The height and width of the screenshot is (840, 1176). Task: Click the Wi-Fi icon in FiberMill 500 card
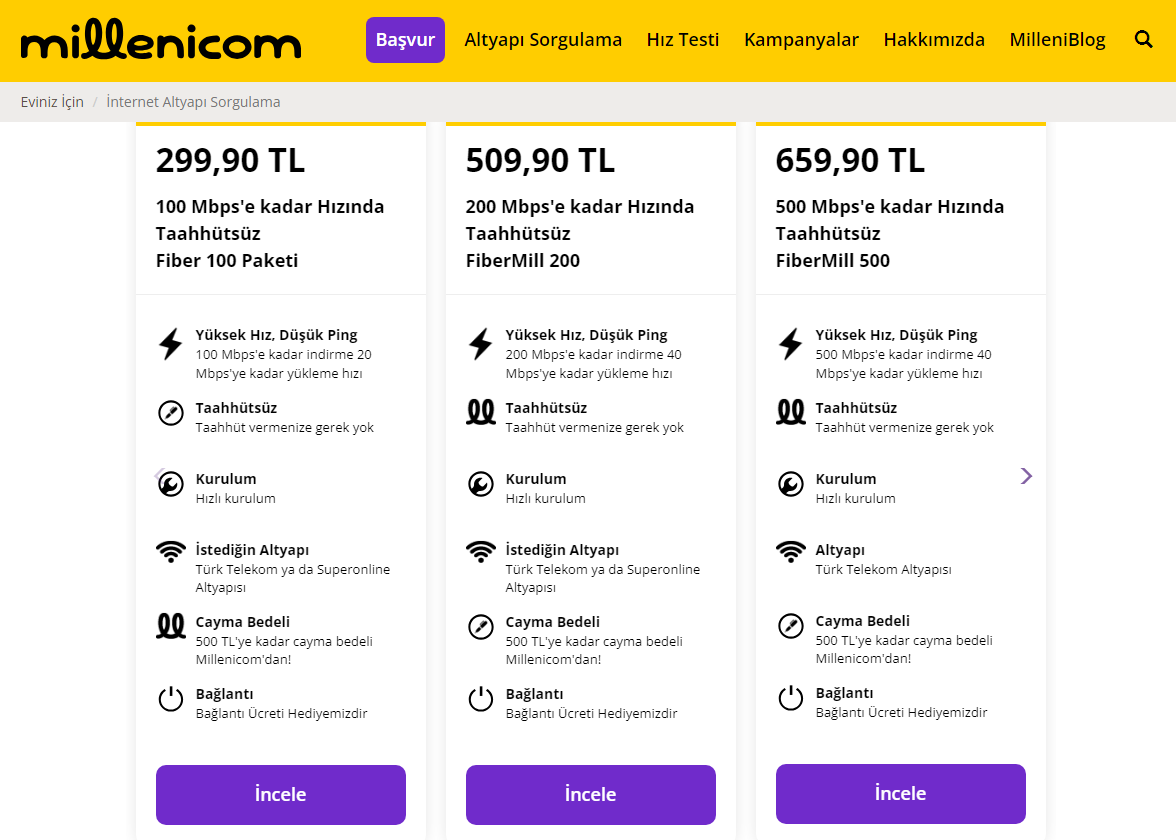(x=791, y=550)
